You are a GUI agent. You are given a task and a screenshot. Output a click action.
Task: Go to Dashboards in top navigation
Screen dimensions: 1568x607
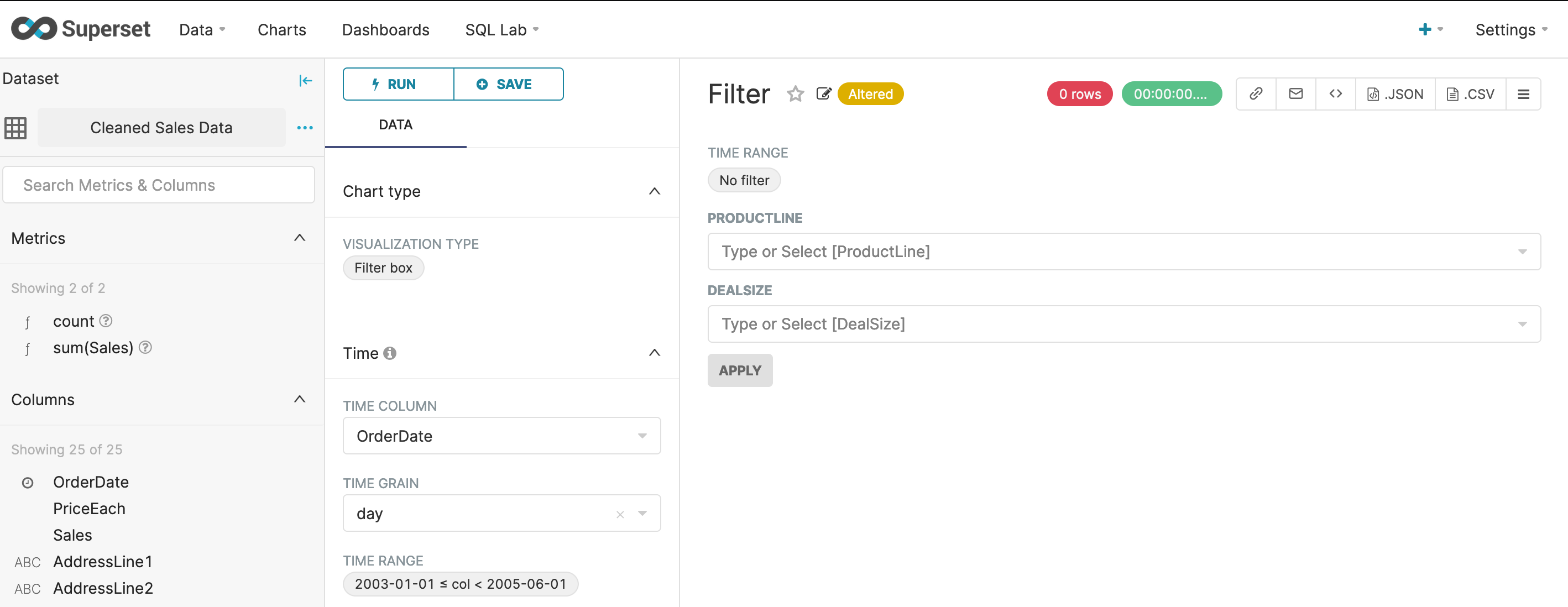point(385,30)
